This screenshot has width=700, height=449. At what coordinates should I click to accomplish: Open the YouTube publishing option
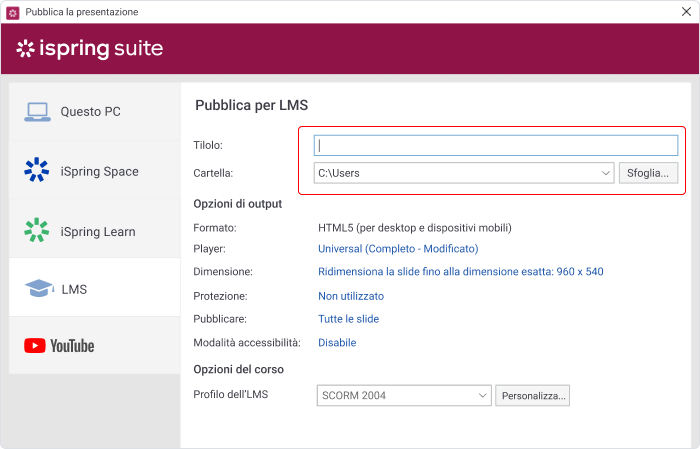pyautogui.click(x=95, y=345)
